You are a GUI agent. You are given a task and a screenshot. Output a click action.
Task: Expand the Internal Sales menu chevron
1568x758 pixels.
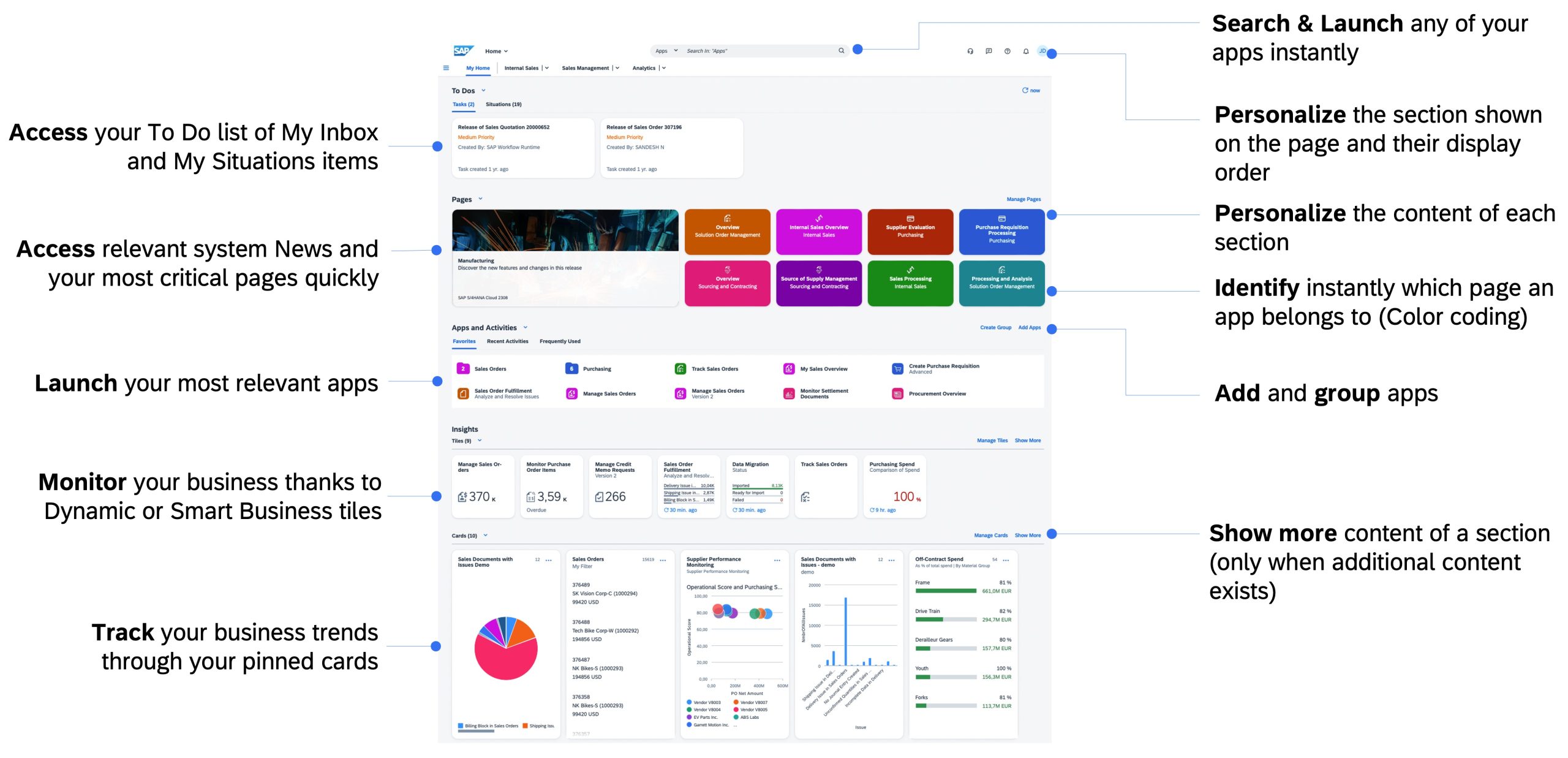click(x=547, y=68)
